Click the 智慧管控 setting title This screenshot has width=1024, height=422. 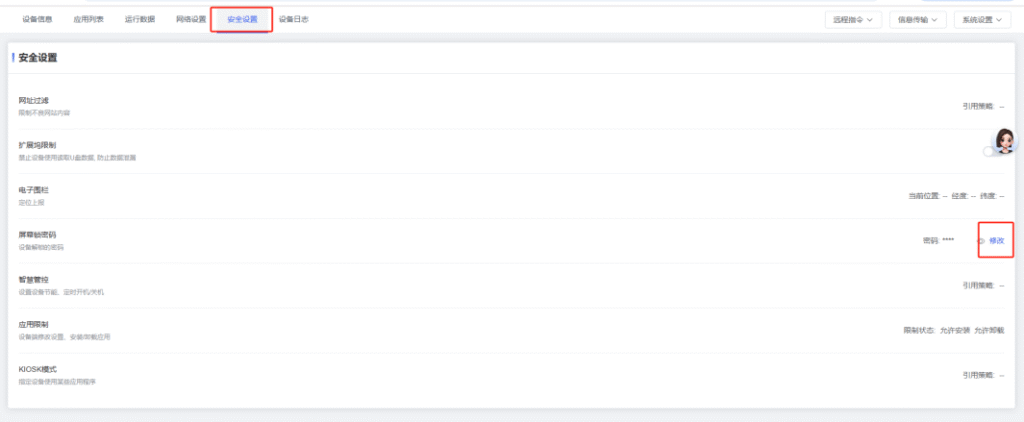33,280
